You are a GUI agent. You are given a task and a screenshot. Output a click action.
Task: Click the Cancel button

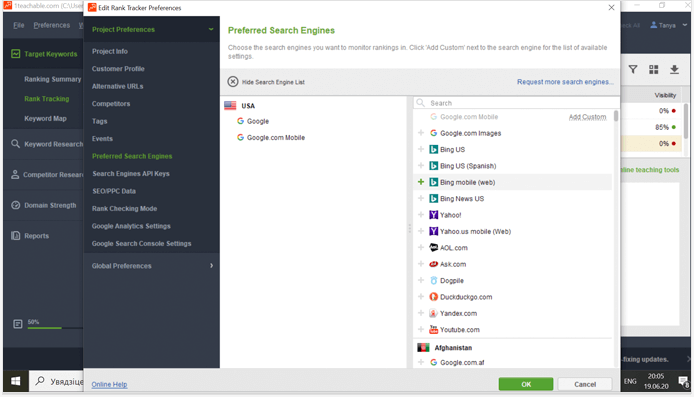coord(585,384)
